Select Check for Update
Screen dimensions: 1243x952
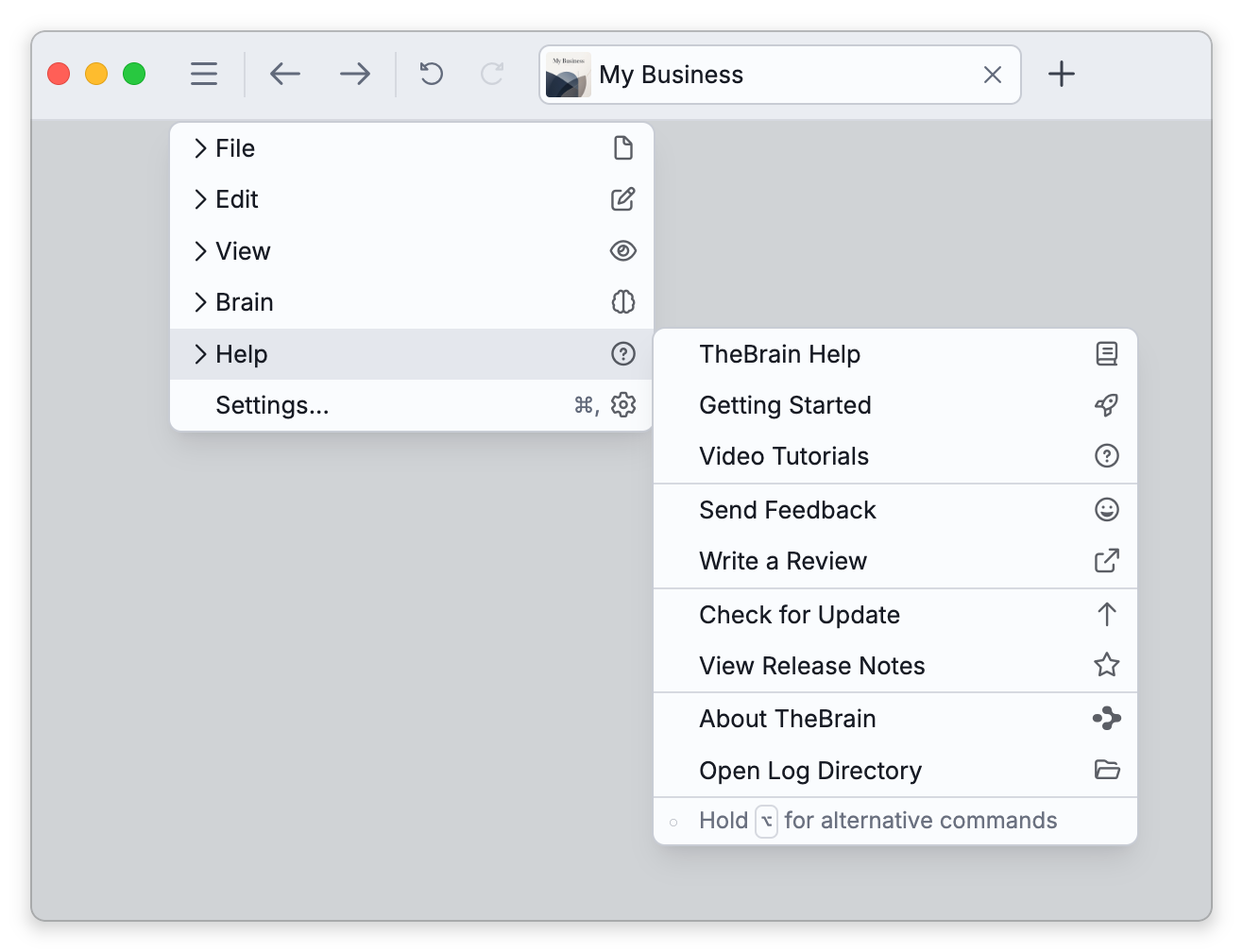pyautogui.click(x=895, y=615)
